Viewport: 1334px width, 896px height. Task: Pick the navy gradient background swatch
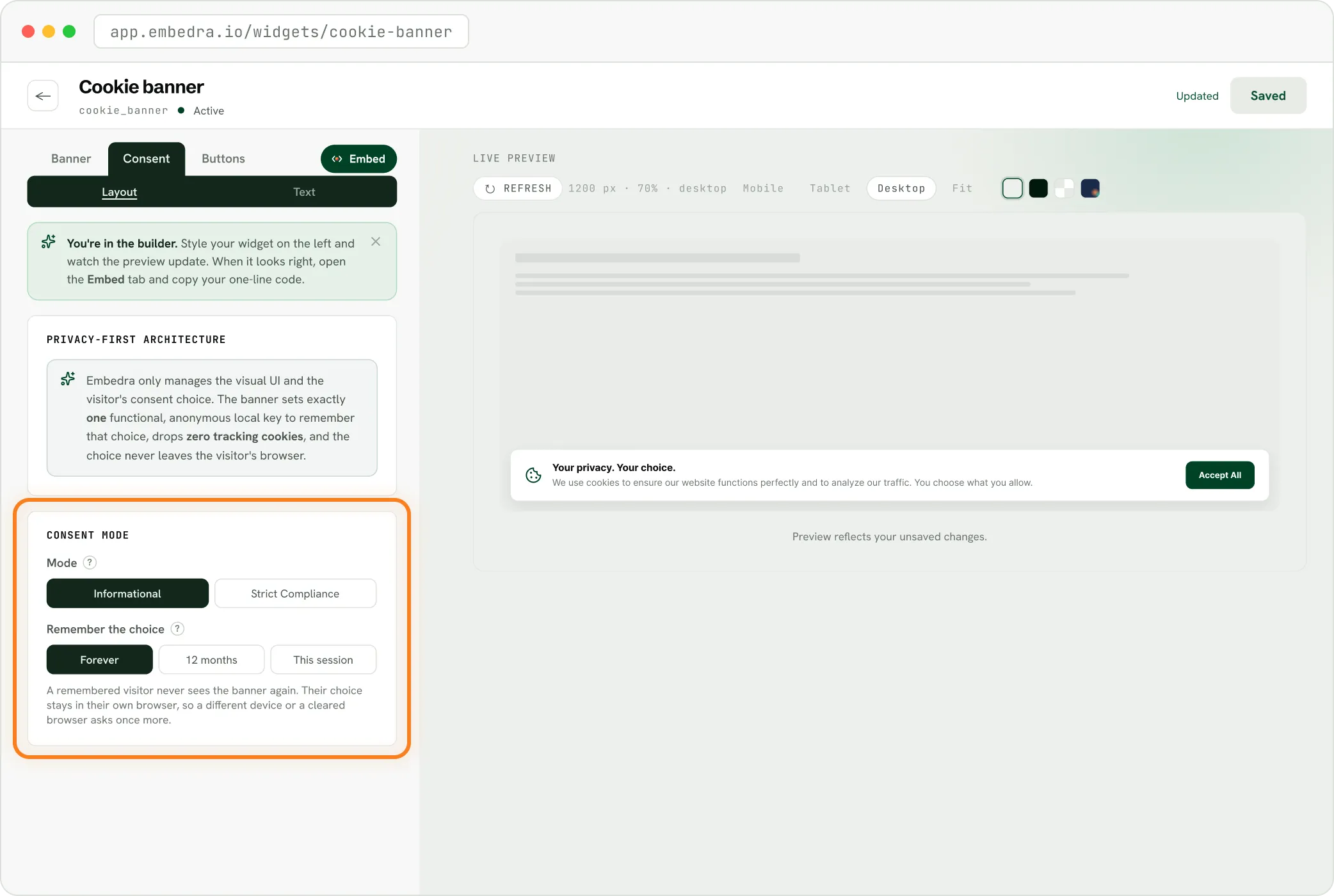point(1090,188)
